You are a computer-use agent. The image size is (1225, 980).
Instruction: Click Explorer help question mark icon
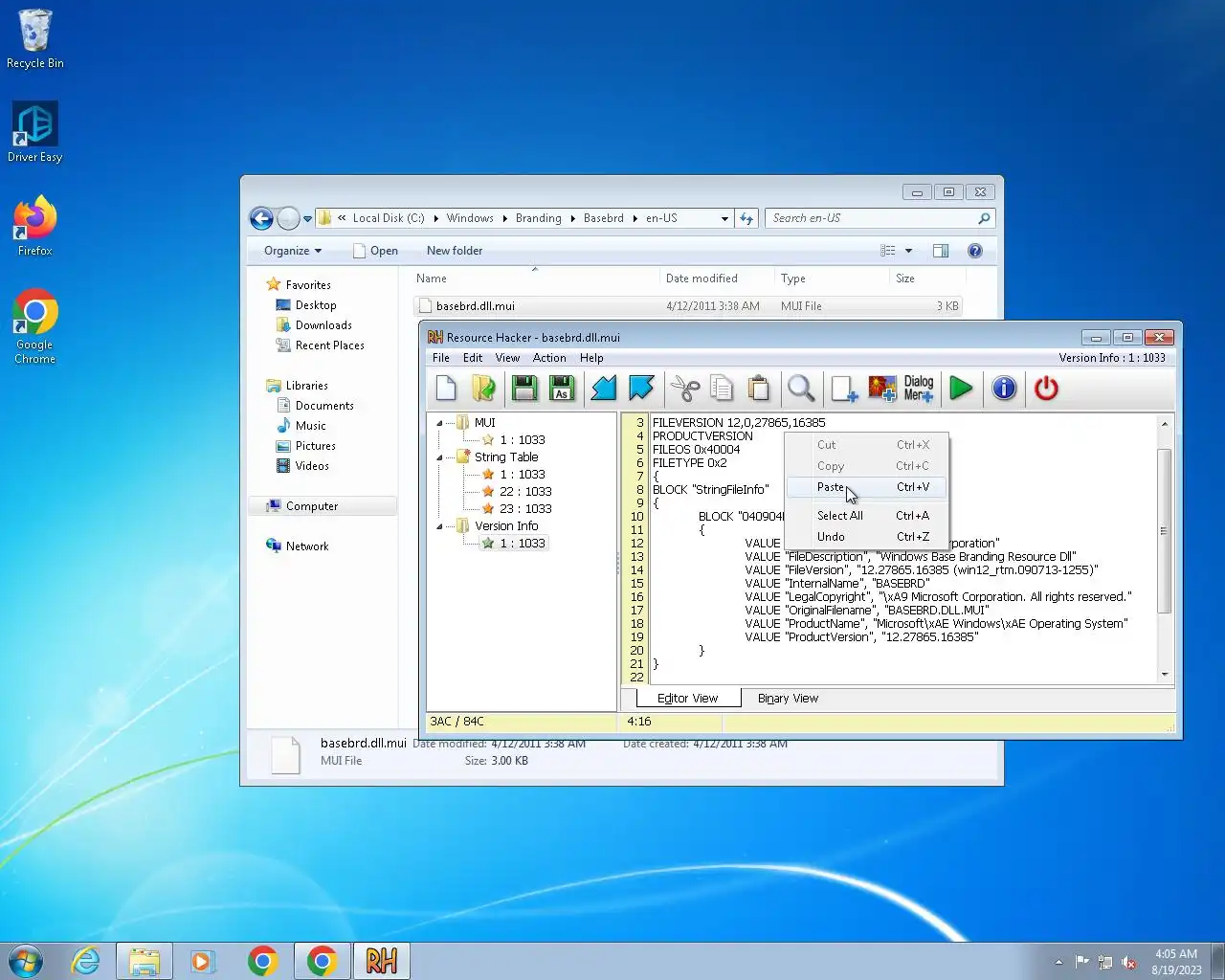(x=975, y=251)
